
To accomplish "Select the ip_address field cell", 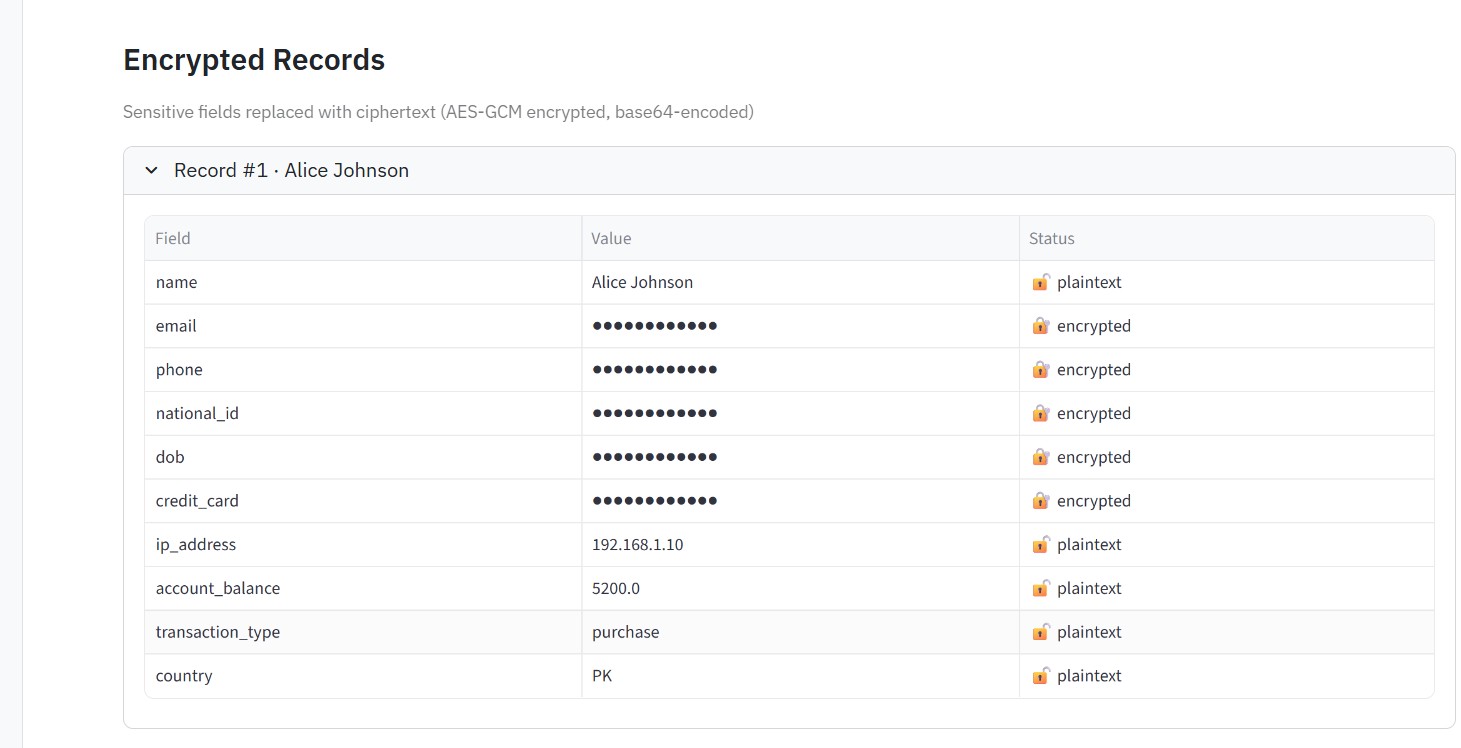I will [x=363, y=544].
